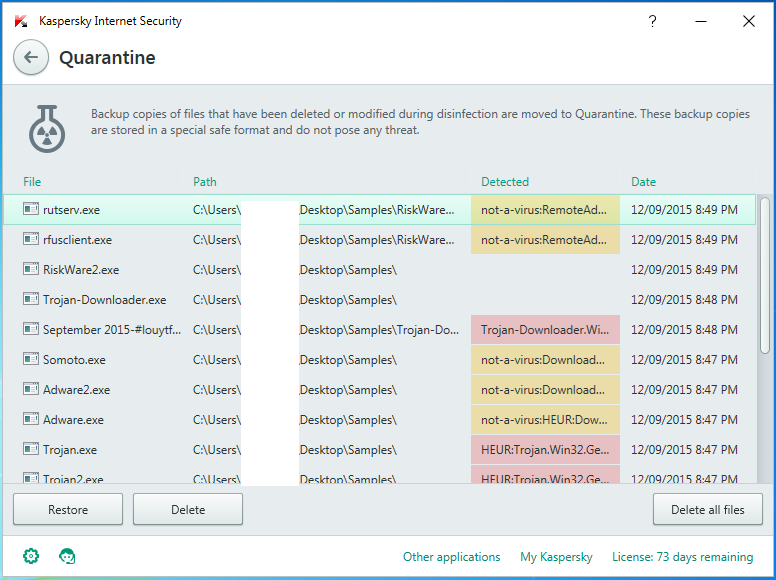The height and width of the screenshot is (580, 776).
Task: Click the quarantine flask icon
Action: point(47,129)
